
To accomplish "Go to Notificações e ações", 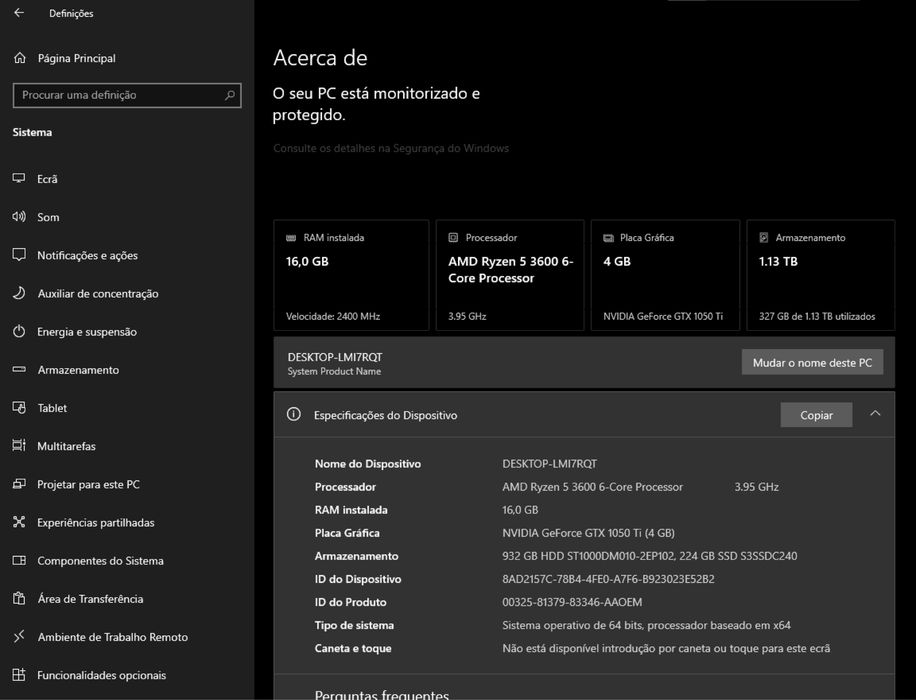I will click(x=88, y=255).
